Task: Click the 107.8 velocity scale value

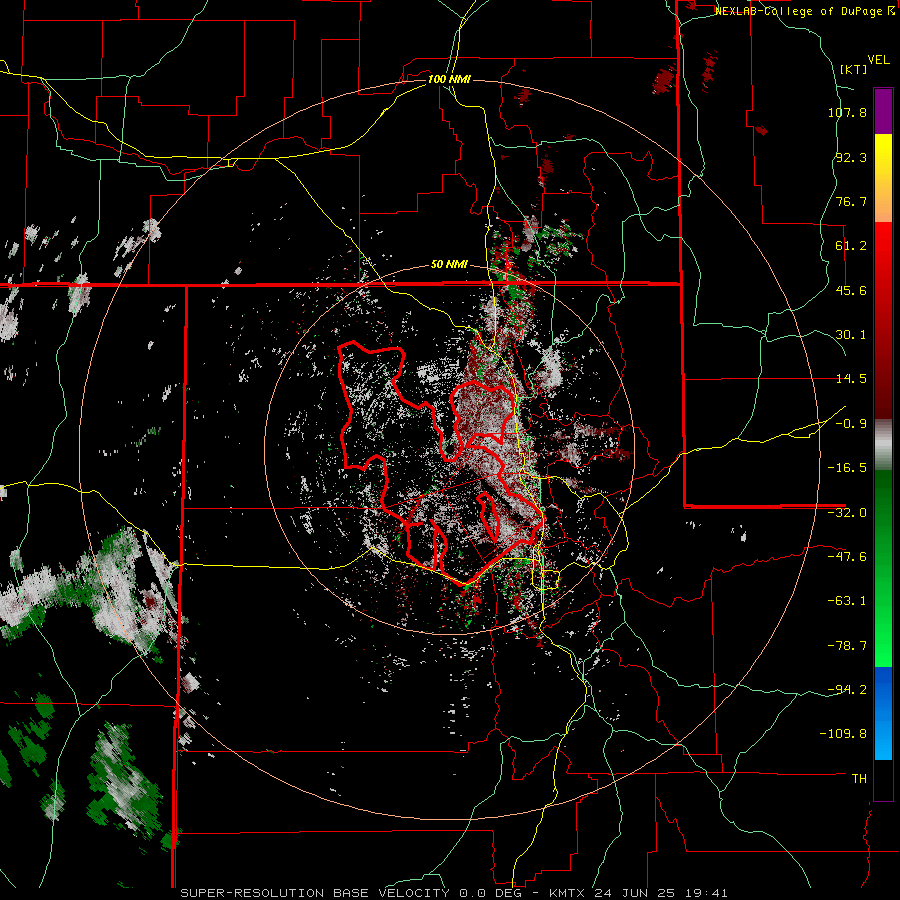Action: coord(847,112)
